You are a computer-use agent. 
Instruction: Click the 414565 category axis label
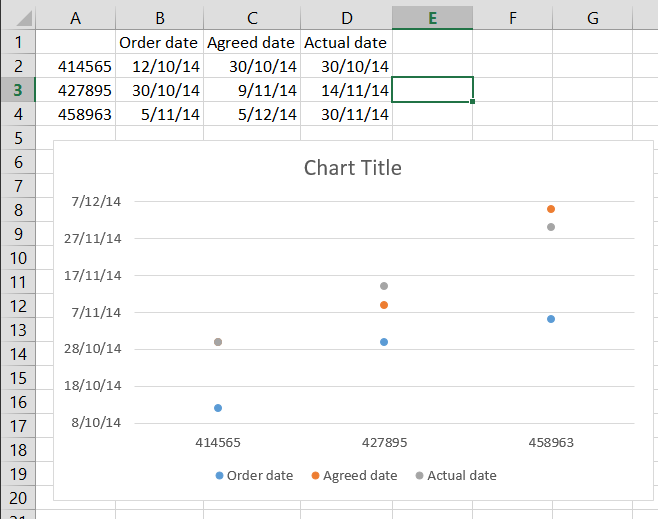tap(218, 443)
